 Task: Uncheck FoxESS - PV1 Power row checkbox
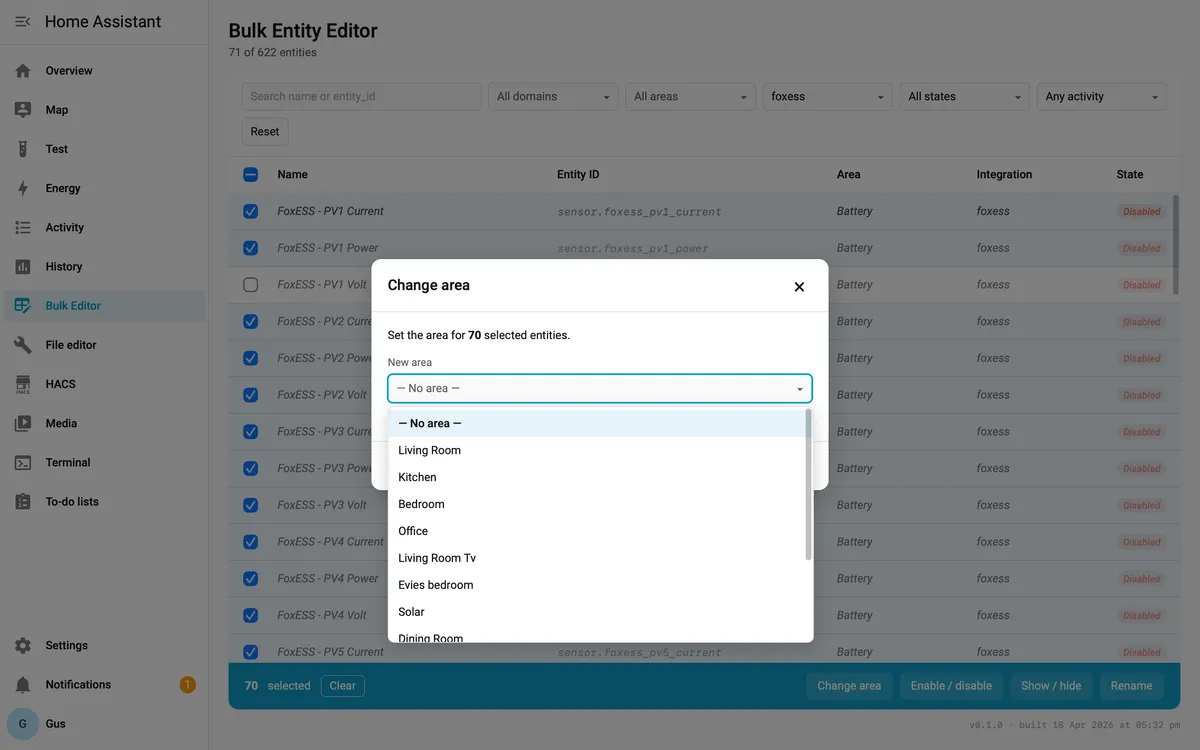point(251,248)
